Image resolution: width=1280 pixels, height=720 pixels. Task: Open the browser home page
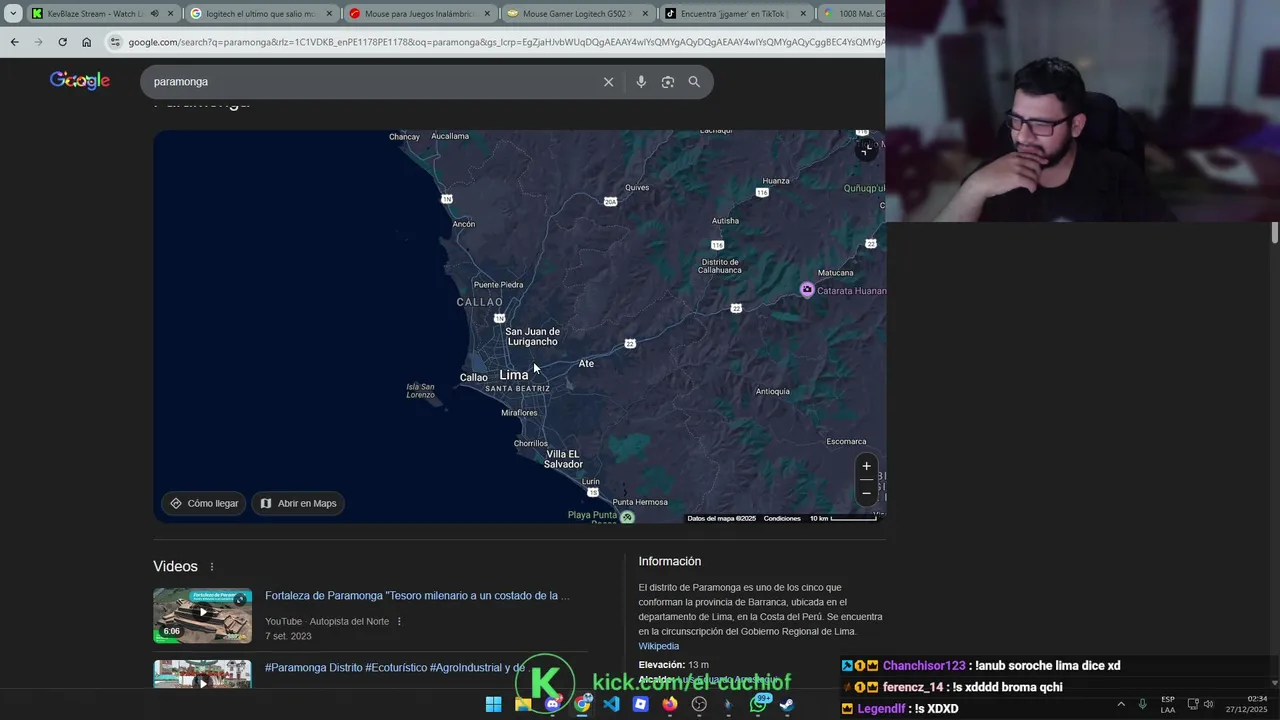[87, 42]
